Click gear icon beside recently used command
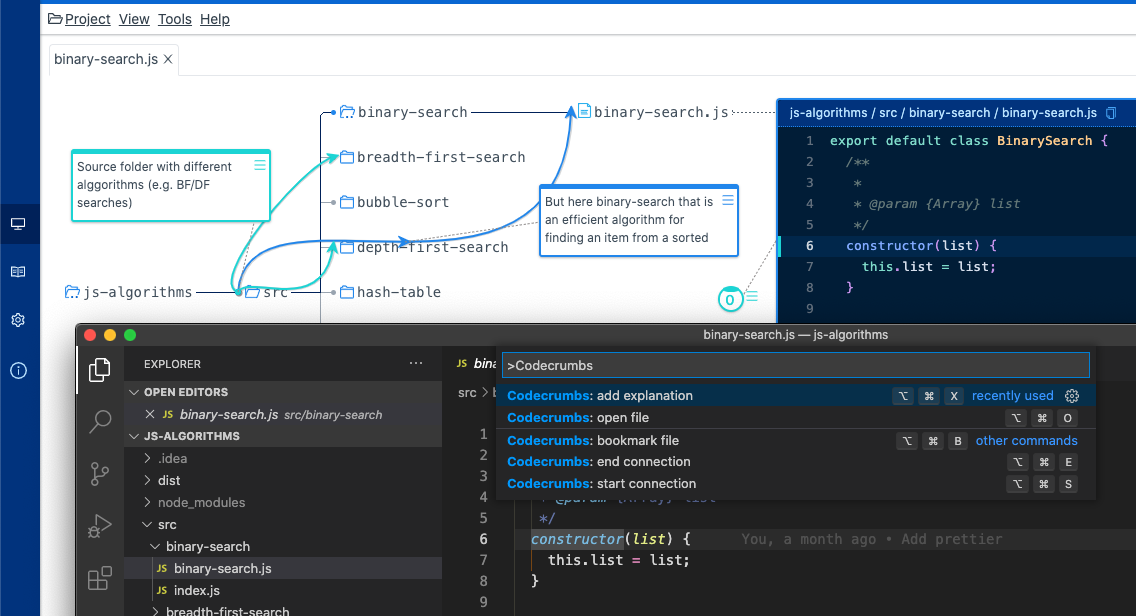1136x616 pixels. [1072, 396]
